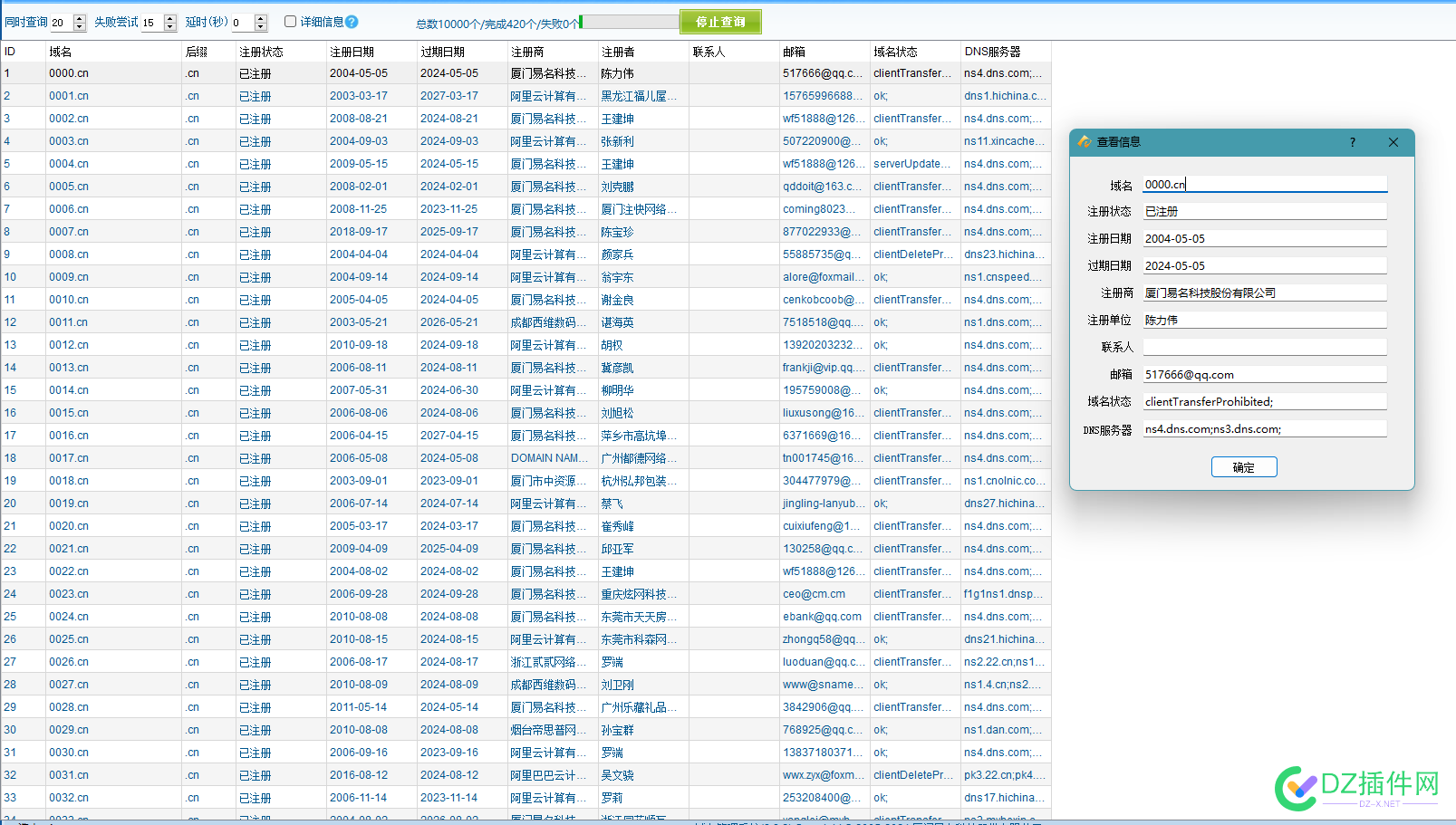Click the DNS cell f1g1ns1.dnsp…

point(1004,594)
